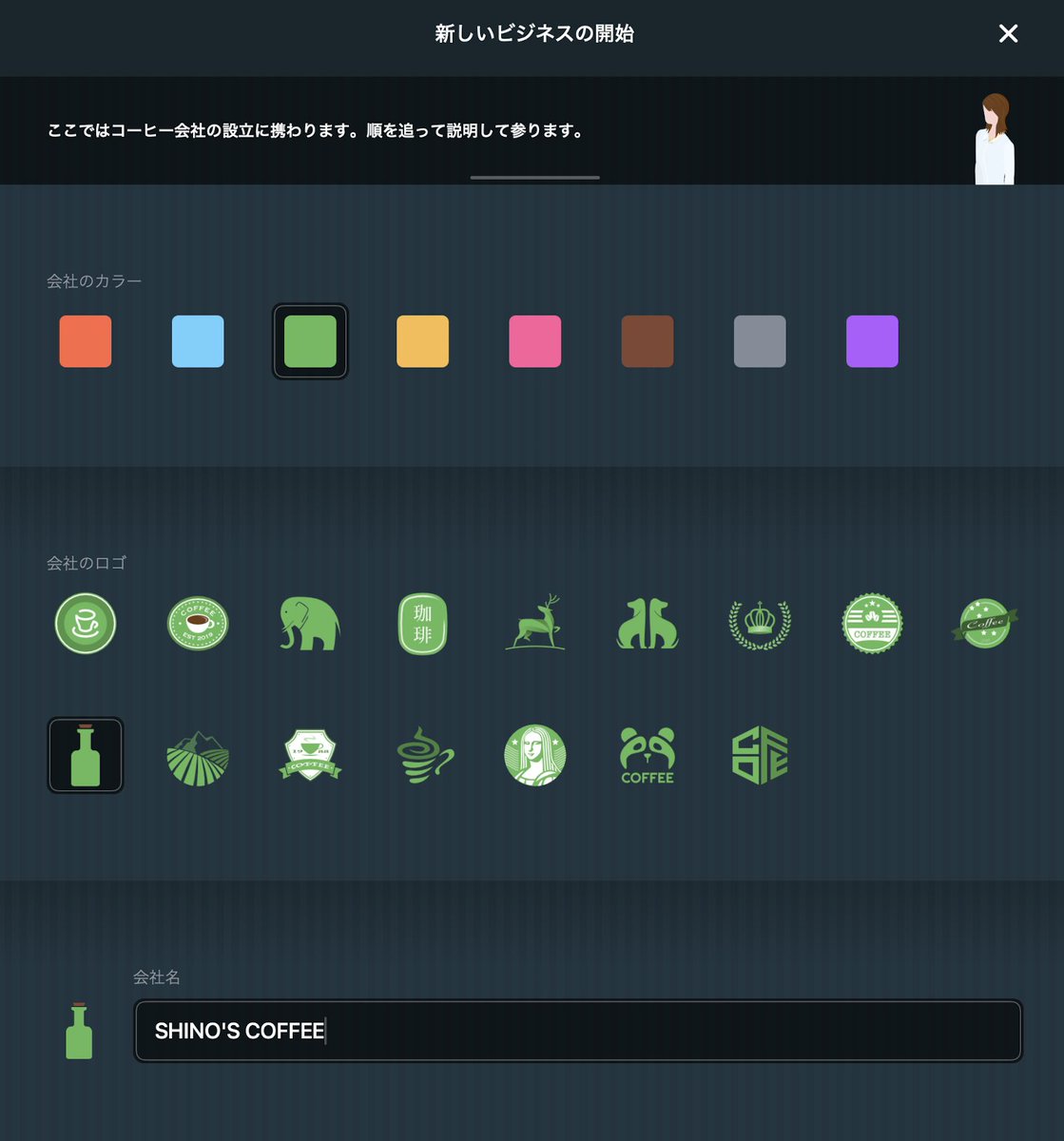Pick the steaming swirl cup logo

[424, 755]
